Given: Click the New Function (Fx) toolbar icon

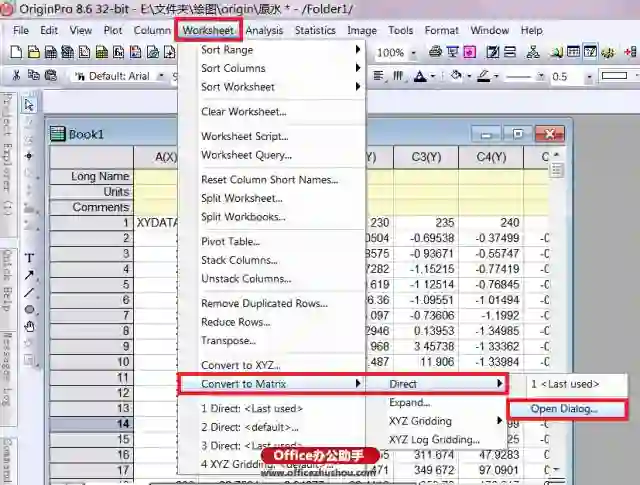Looking at the screenshot, I should pyautogui.click(x=118, y=52).
